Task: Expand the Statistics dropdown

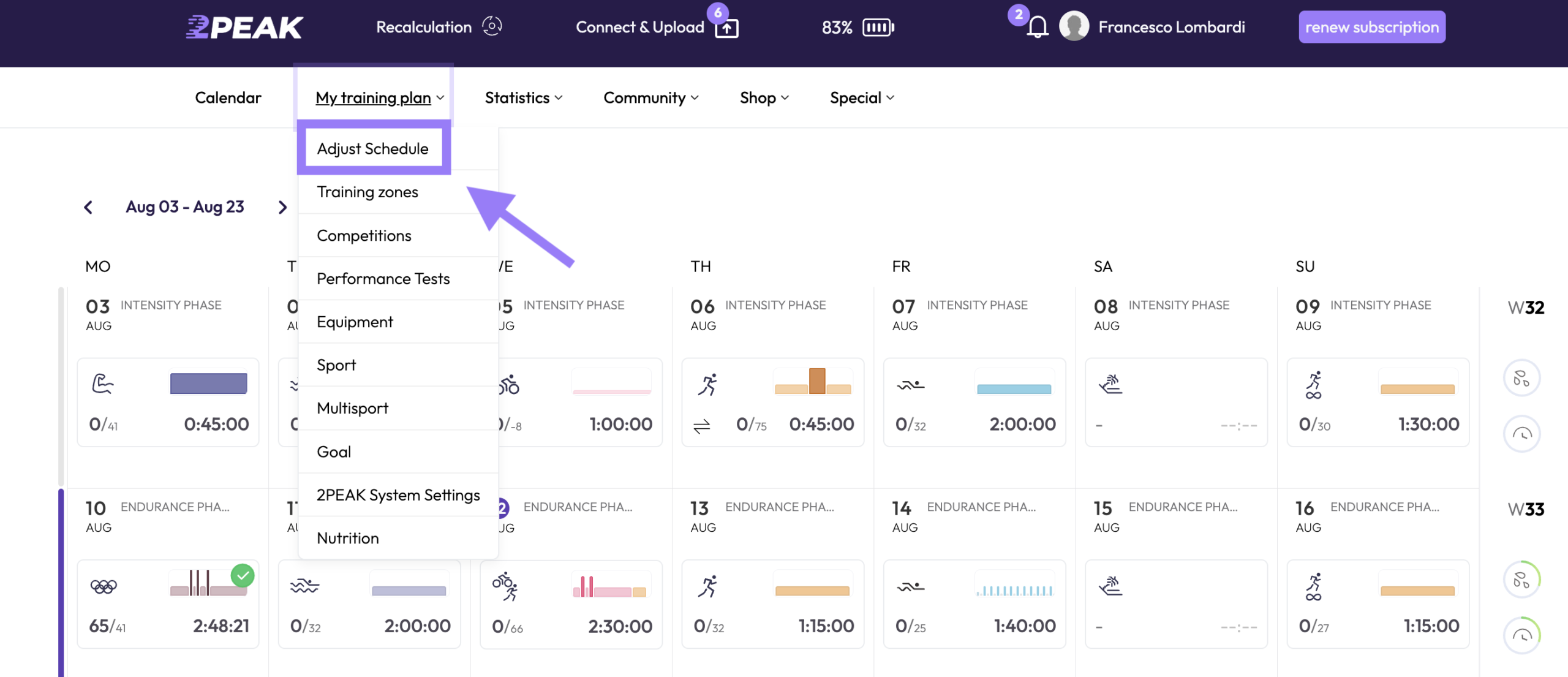Action: (524, 98)
